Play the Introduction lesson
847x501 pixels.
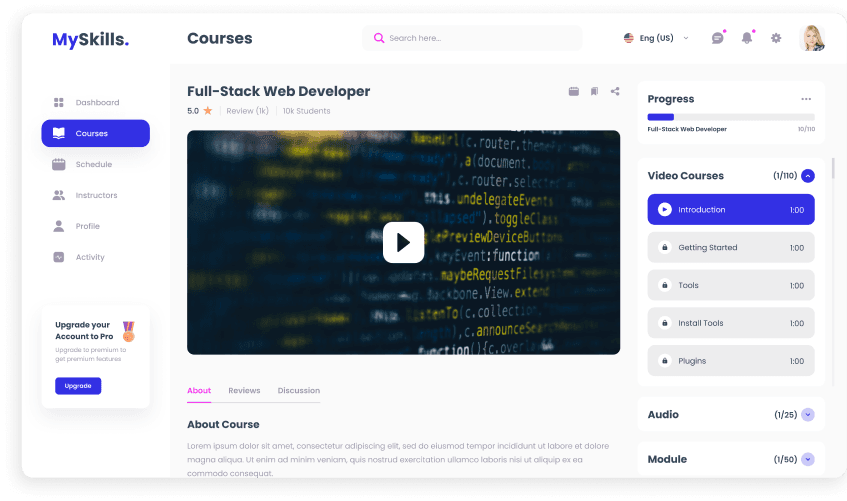[731, 210]
